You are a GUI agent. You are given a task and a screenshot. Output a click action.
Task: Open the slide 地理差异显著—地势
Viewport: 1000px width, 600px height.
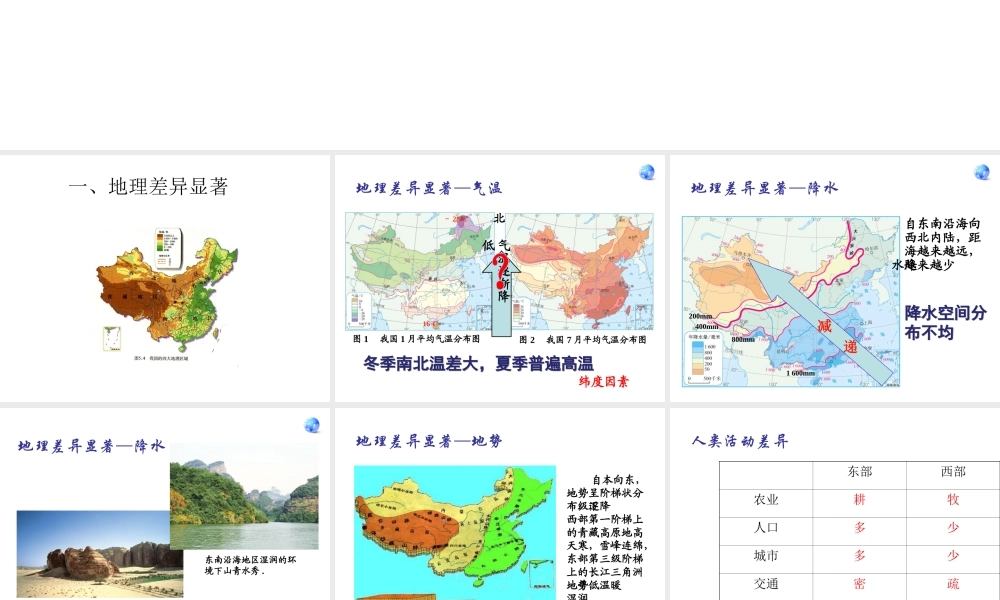point(499,504)
